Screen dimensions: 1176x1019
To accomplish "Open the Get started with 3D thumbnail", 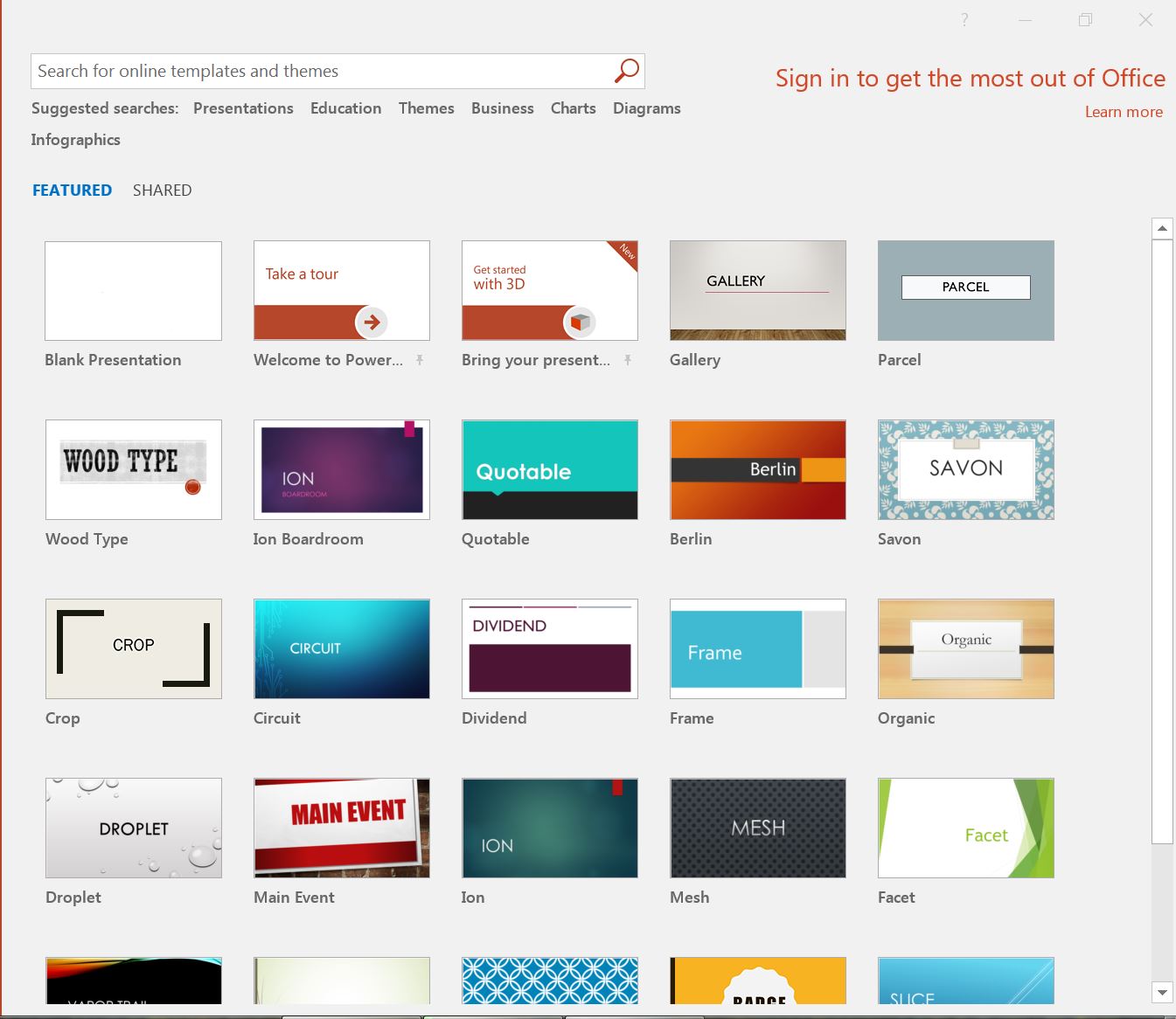I will coord(549,291).
